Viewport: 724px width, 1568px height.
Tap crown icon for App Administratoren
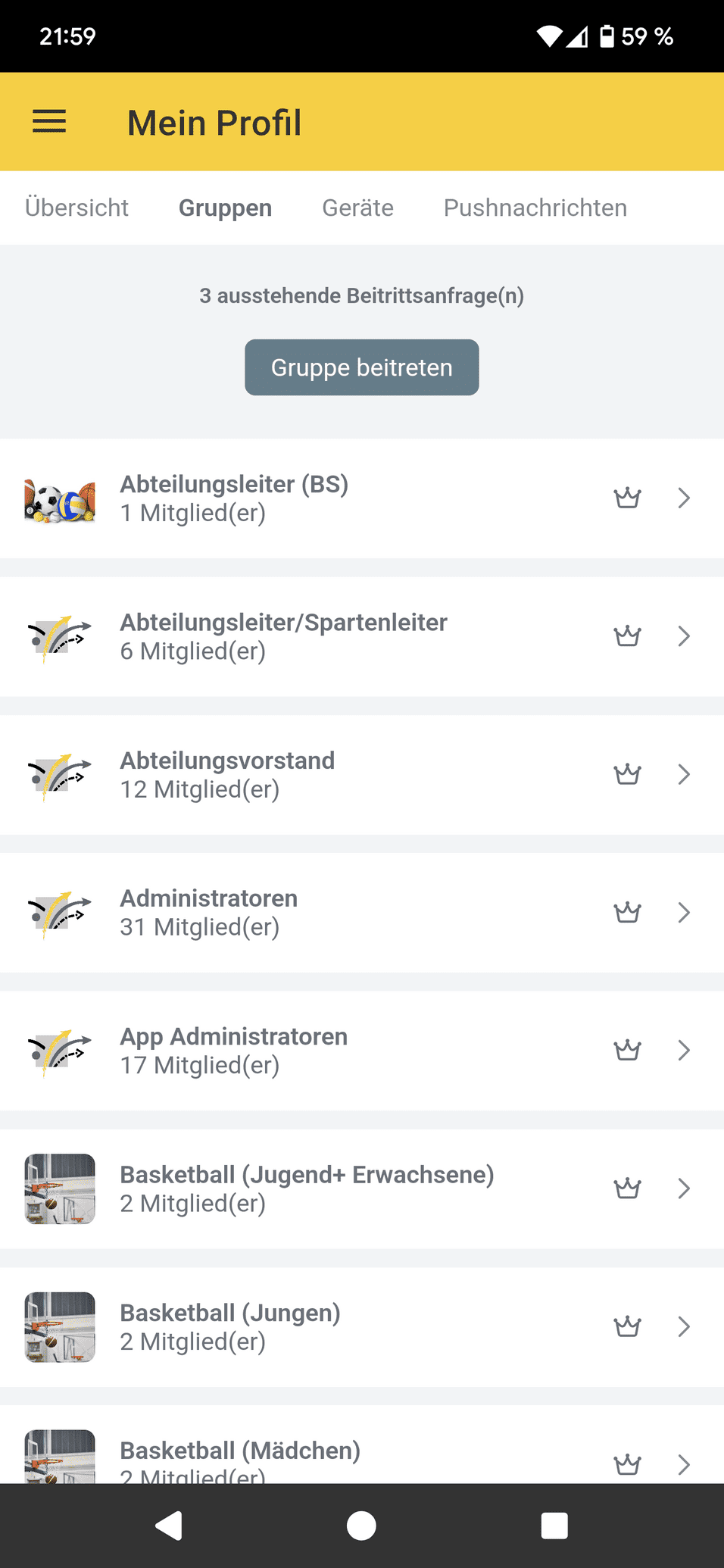(627, 1050)
